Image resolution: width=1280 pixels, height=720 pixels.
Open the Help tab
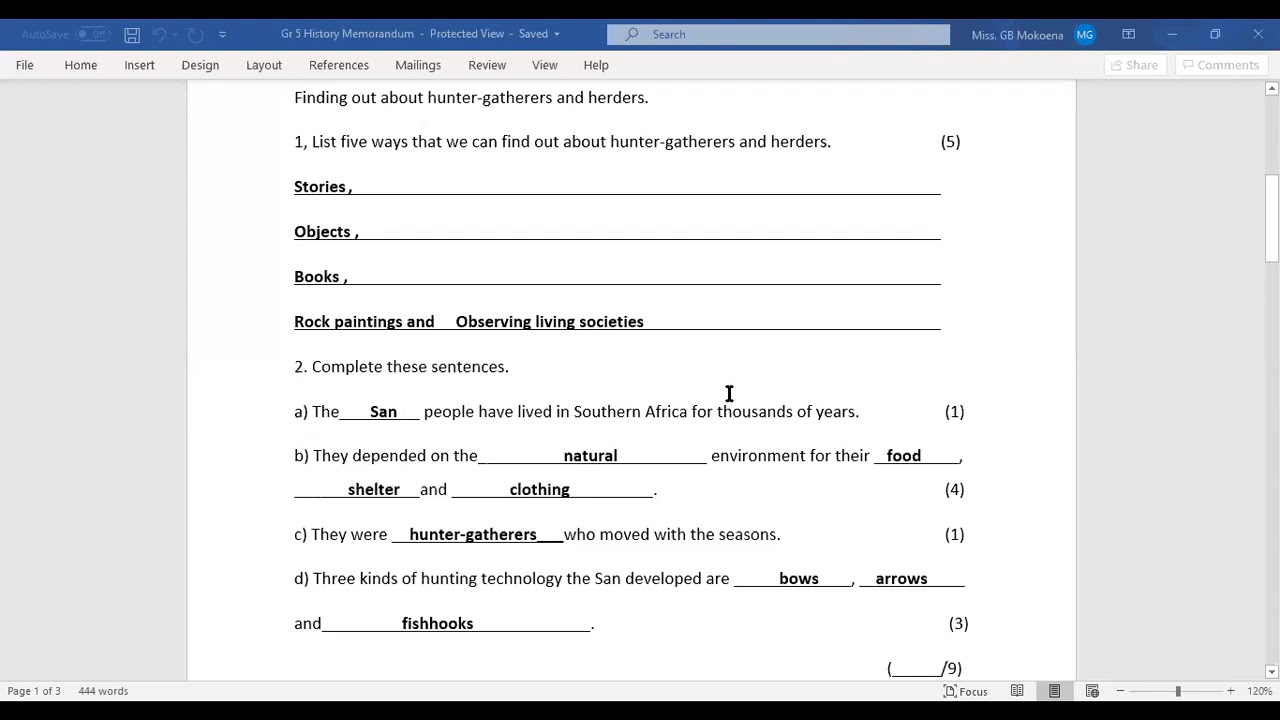596,65
